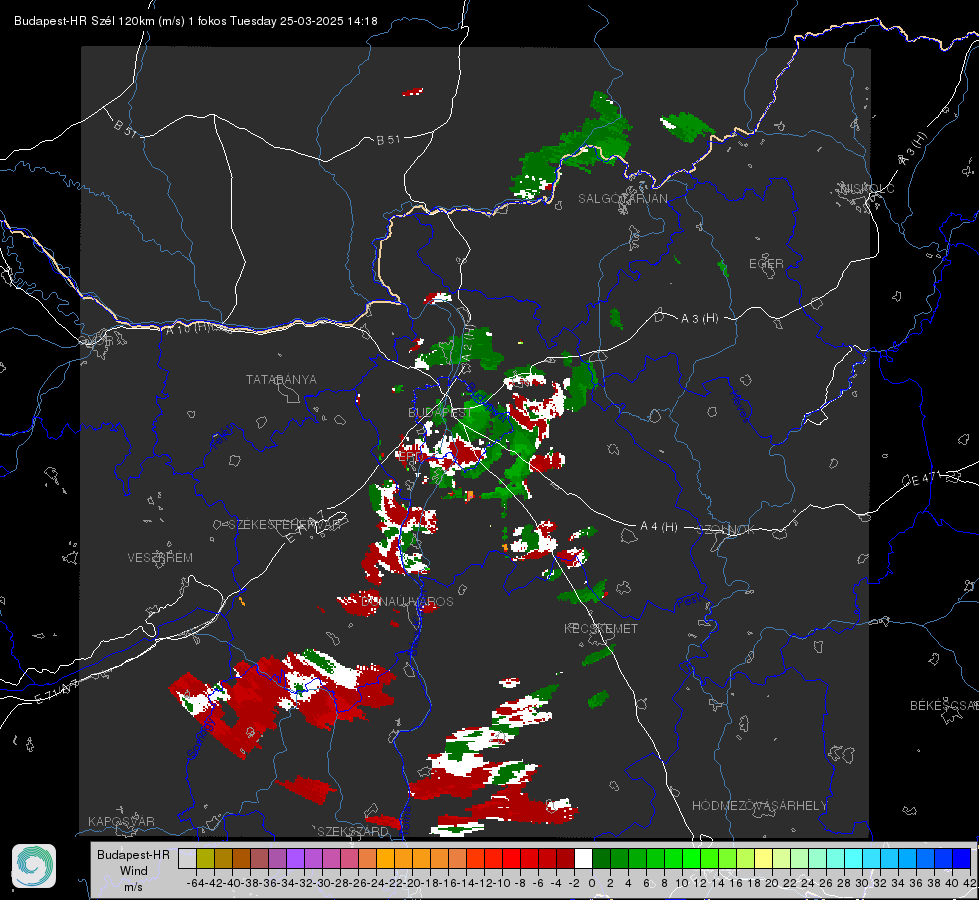The height and width of the screenshot is (900, 979).
Task: Click the VESZPRÉM city label
Action: [x=160, y=558]
